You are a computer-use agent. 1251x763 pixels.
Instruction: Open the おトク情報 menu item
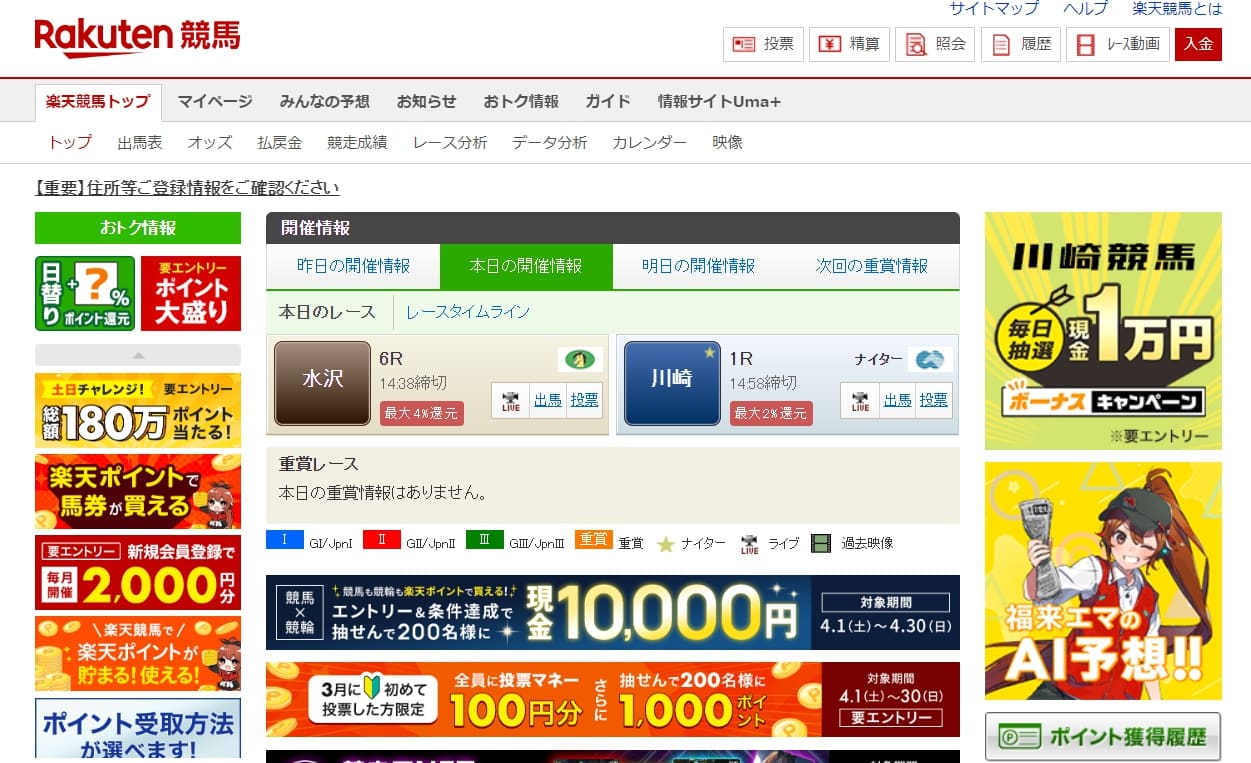tap(521, 101)
